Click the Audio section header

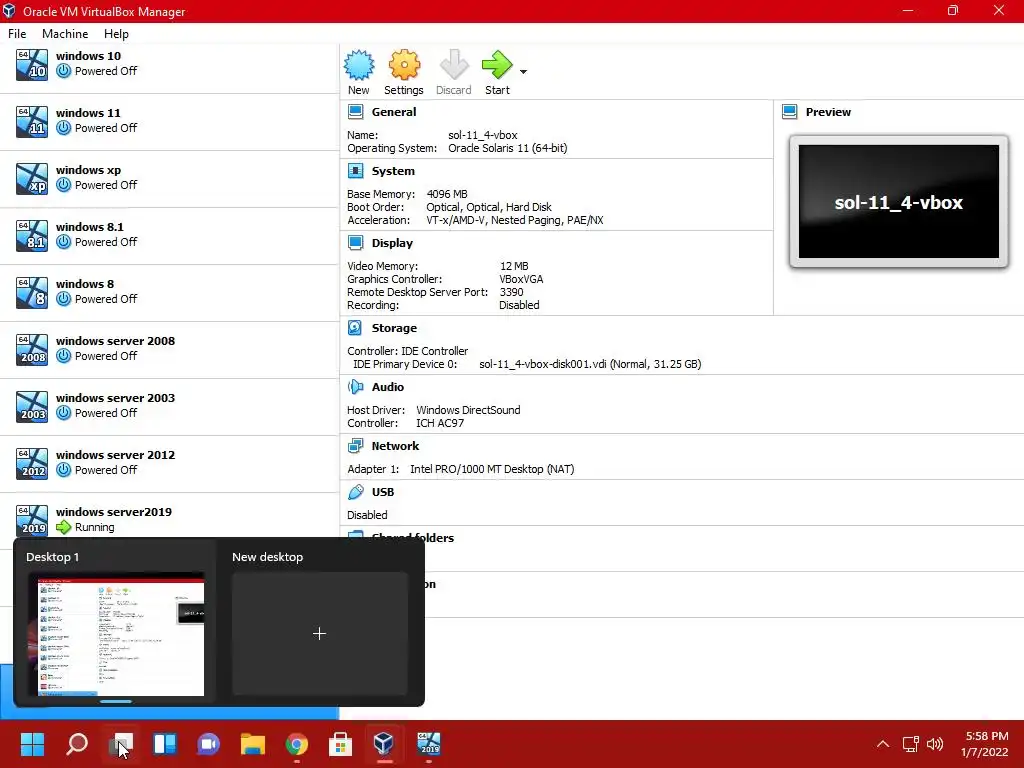click(x=387, y=387)
